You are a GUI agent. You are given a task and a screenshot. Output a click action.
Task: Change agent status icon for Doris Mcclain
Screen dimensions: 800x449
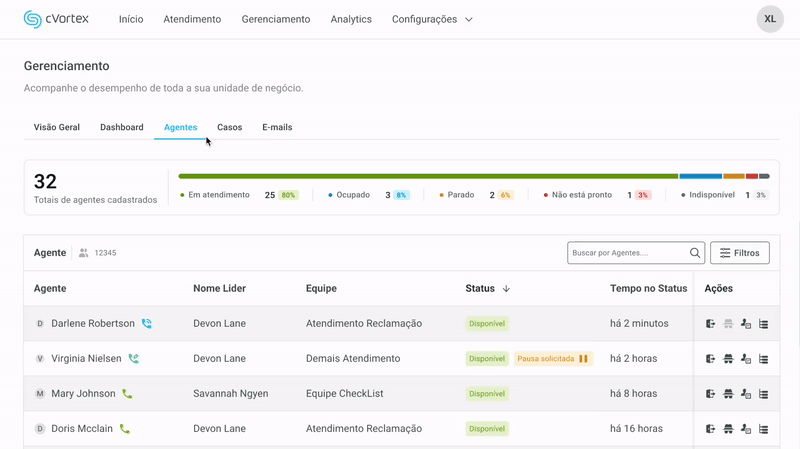point(746,429)
